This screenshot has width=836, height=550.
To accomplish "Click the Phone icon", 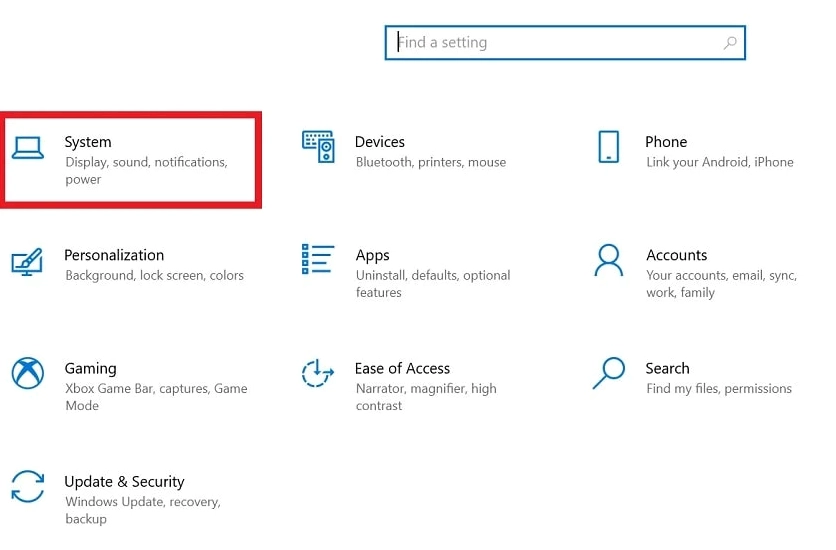I will tap(608, 147).
